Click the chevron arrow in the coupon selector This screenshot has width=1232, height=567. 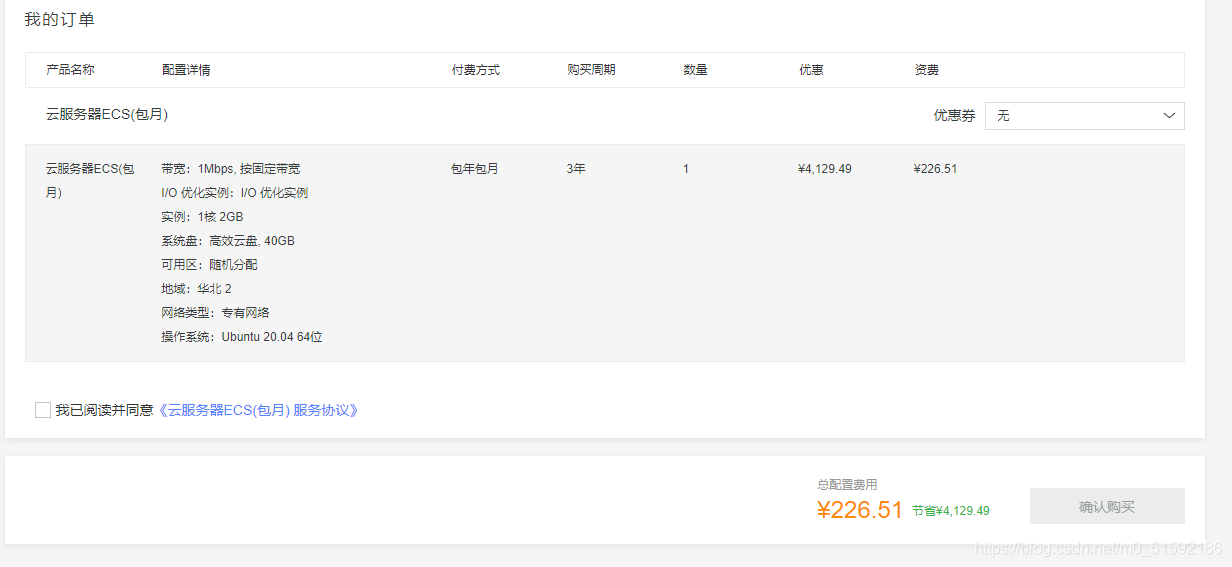click(1169, 116)
